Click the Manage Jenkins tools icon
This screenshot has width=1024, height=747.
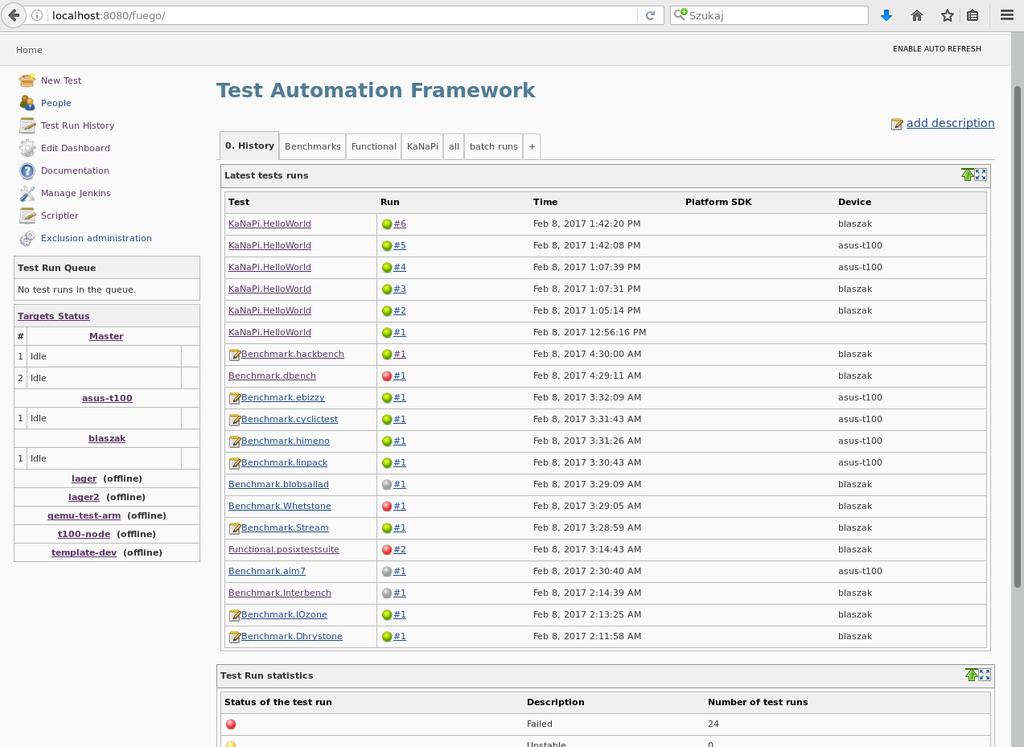point(27,193)
